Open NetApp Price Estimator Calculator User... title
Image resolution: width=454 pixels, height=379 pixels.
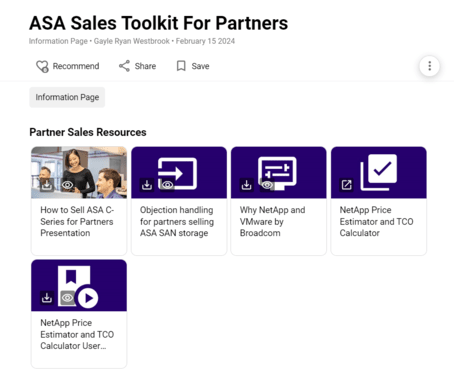[x=77, y=334]
